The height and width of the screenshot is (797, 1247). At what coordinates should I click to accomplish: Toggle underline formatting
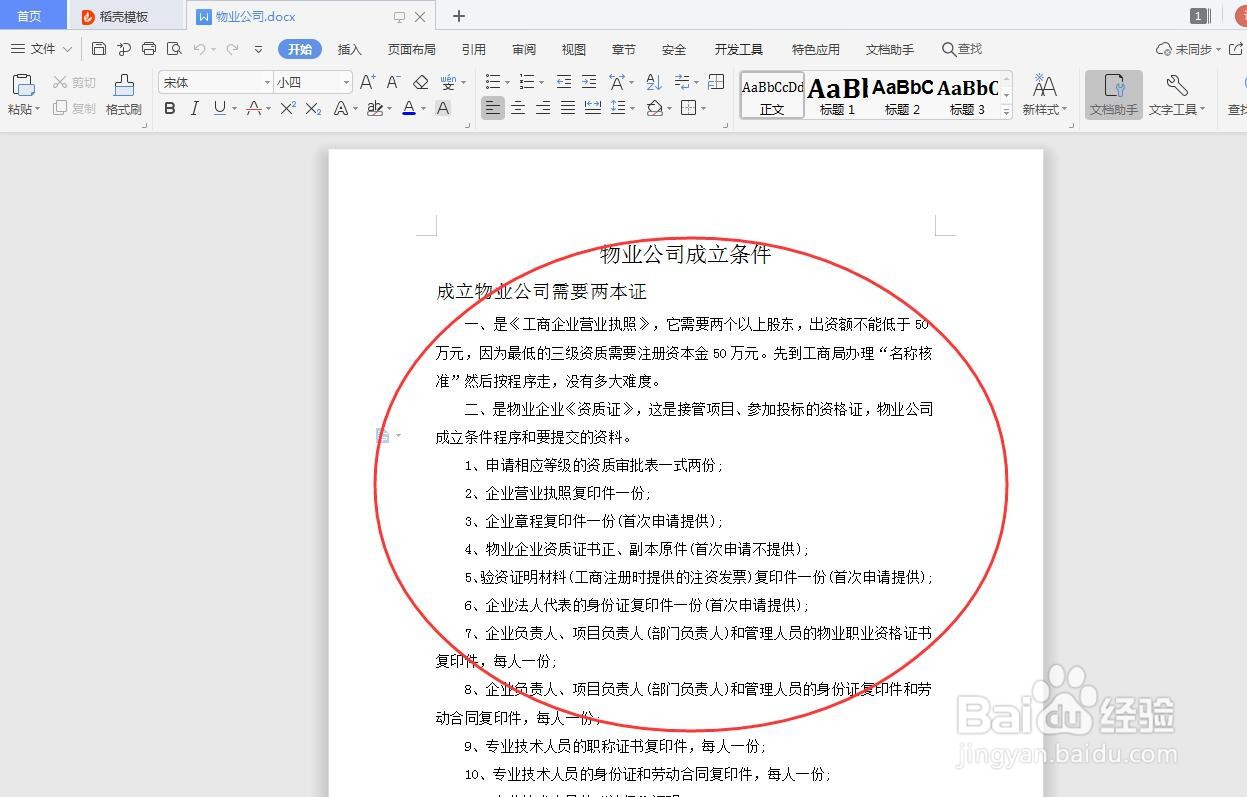tap(219, 109)
